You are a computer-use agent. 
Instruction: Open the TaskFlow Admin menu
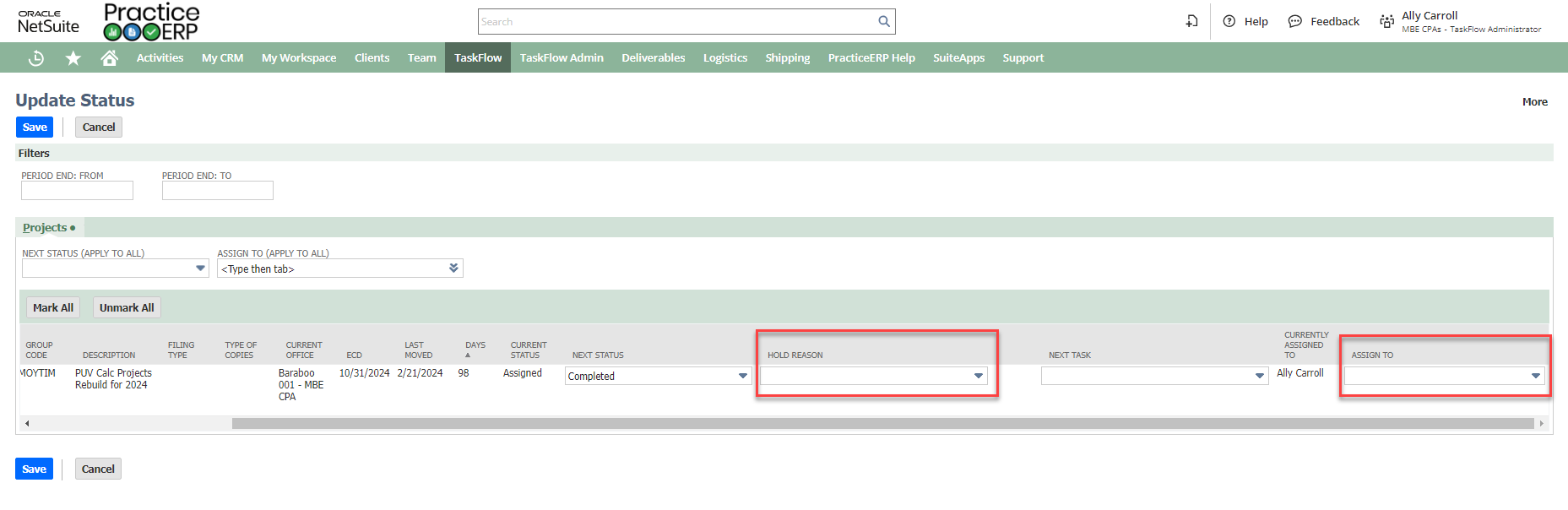[x=562, y=58]
